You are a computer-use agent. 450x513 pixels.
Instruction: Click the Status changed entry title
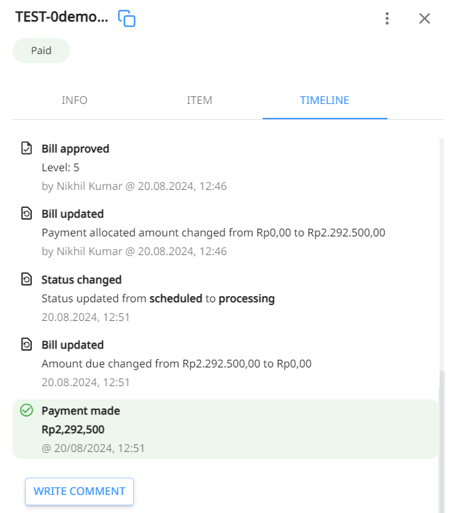pos(81,280)
